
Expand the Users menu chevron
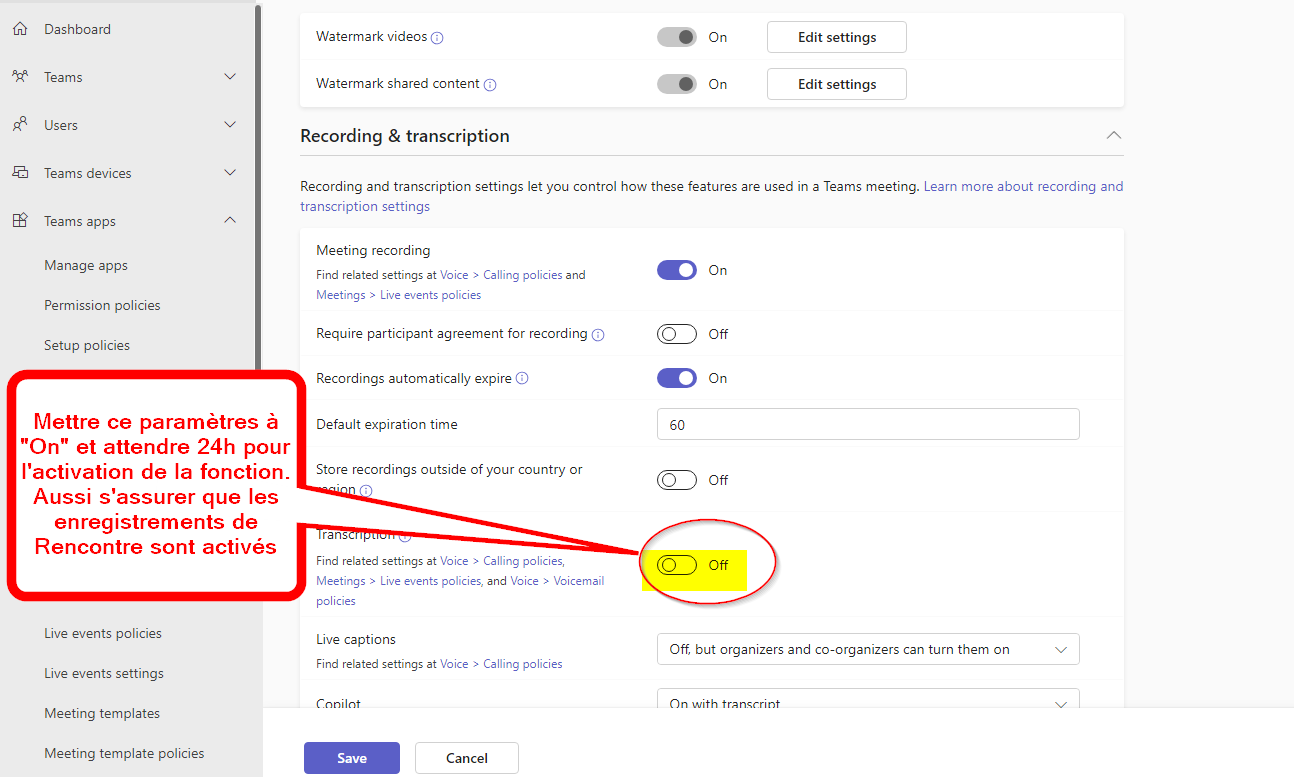[x=230, y=125]
